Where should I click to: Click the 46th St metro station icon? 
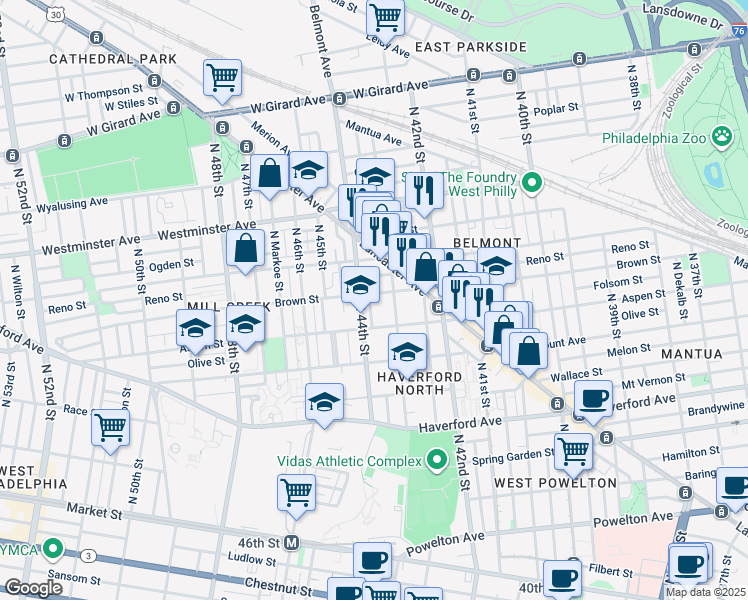pos(291,543)
